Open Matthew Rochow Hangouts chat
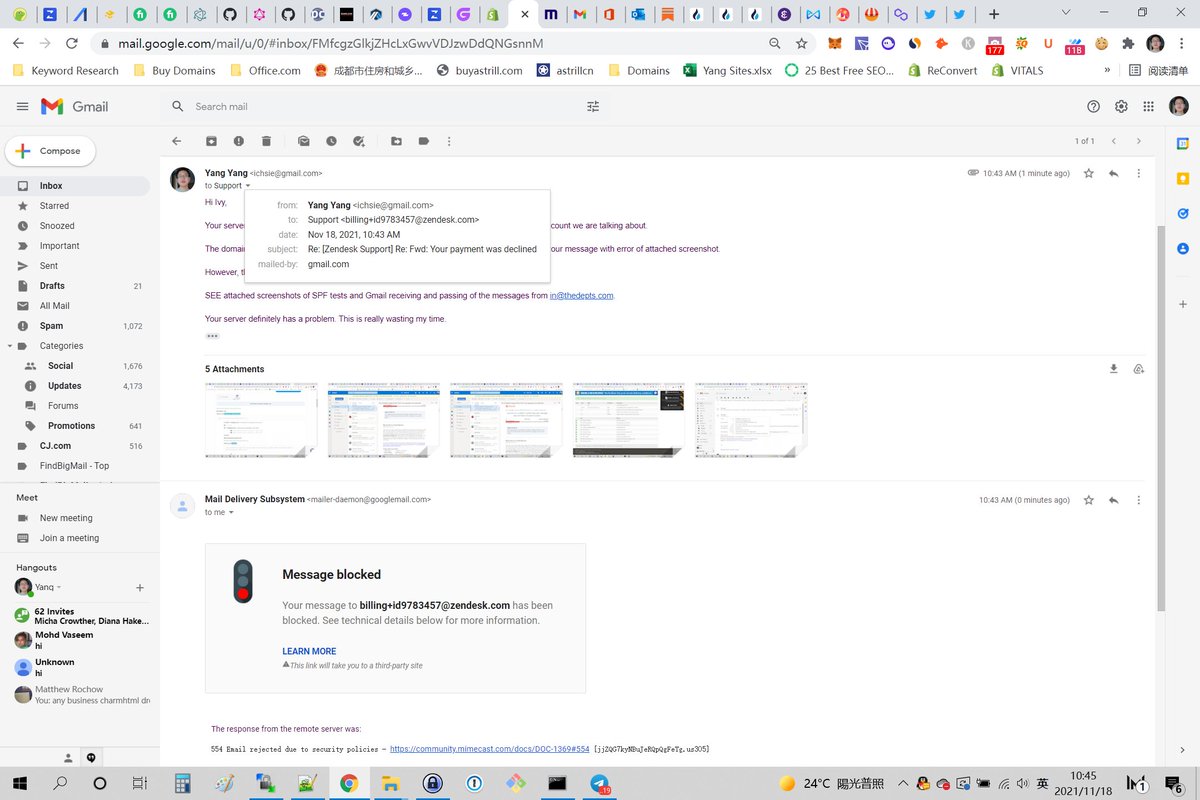This screenshot has width=1200, height=800. 80,695
